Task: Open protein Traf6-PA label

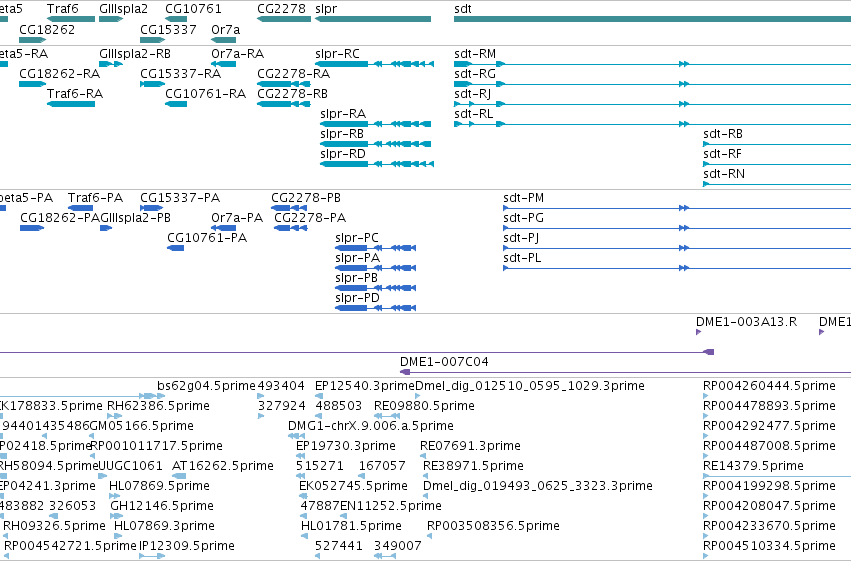Action: pos(96,198)
